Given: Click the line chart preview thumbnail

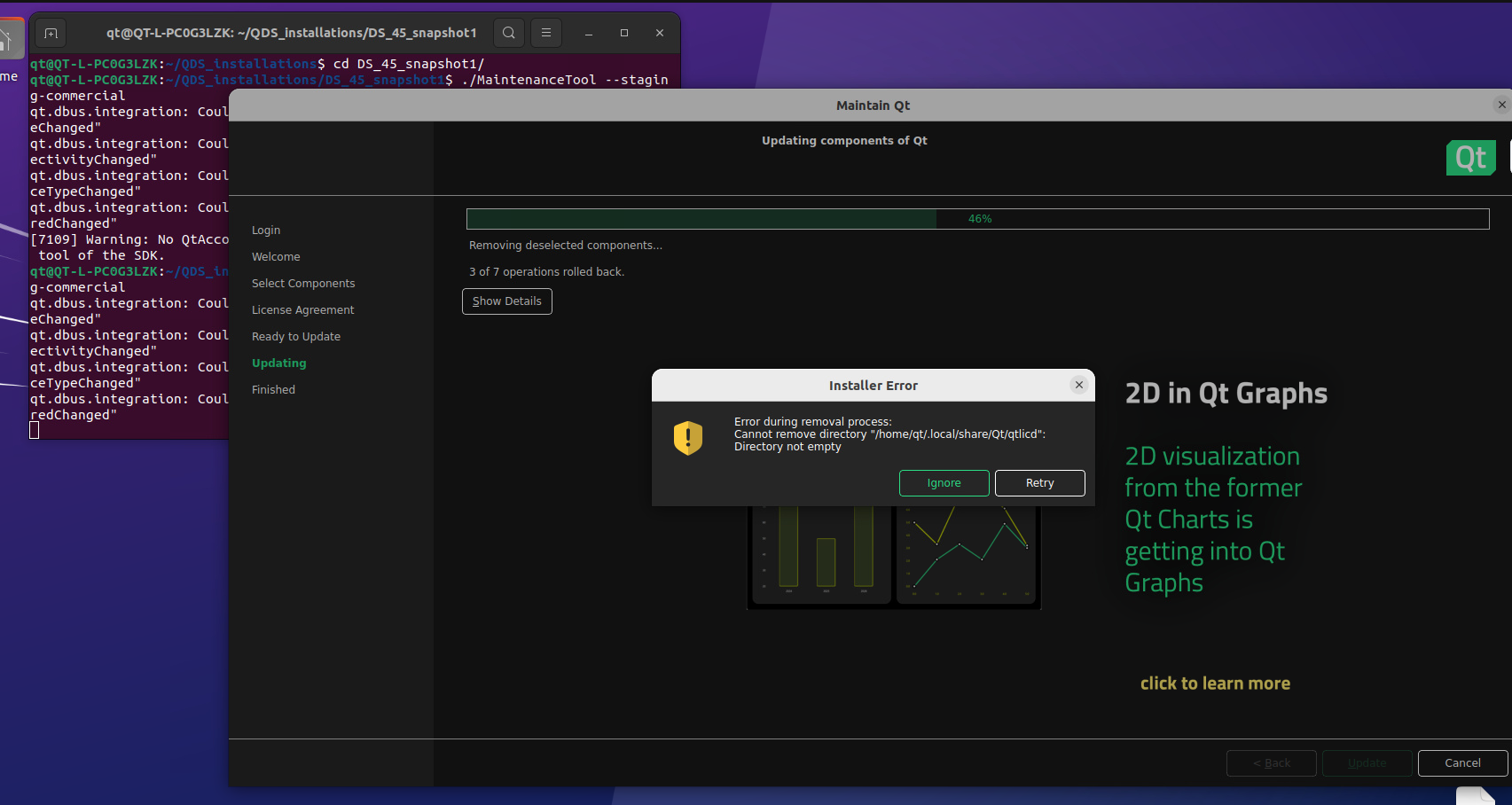Looking at the screenshot, I should coord(967,555).
